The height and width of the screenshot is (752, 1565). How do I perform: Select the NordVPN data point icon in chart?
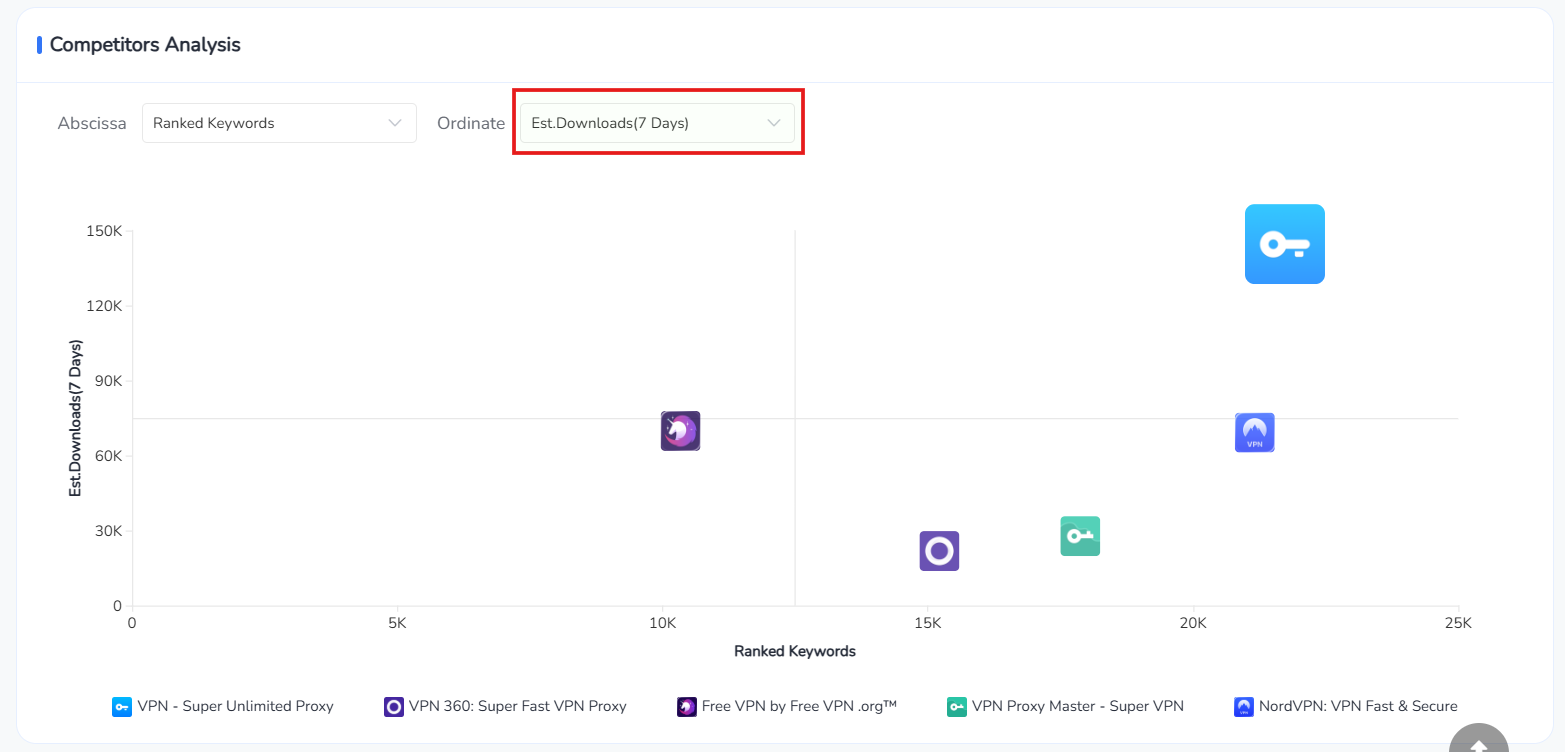pyautogui.click(x=1254, y=433)
